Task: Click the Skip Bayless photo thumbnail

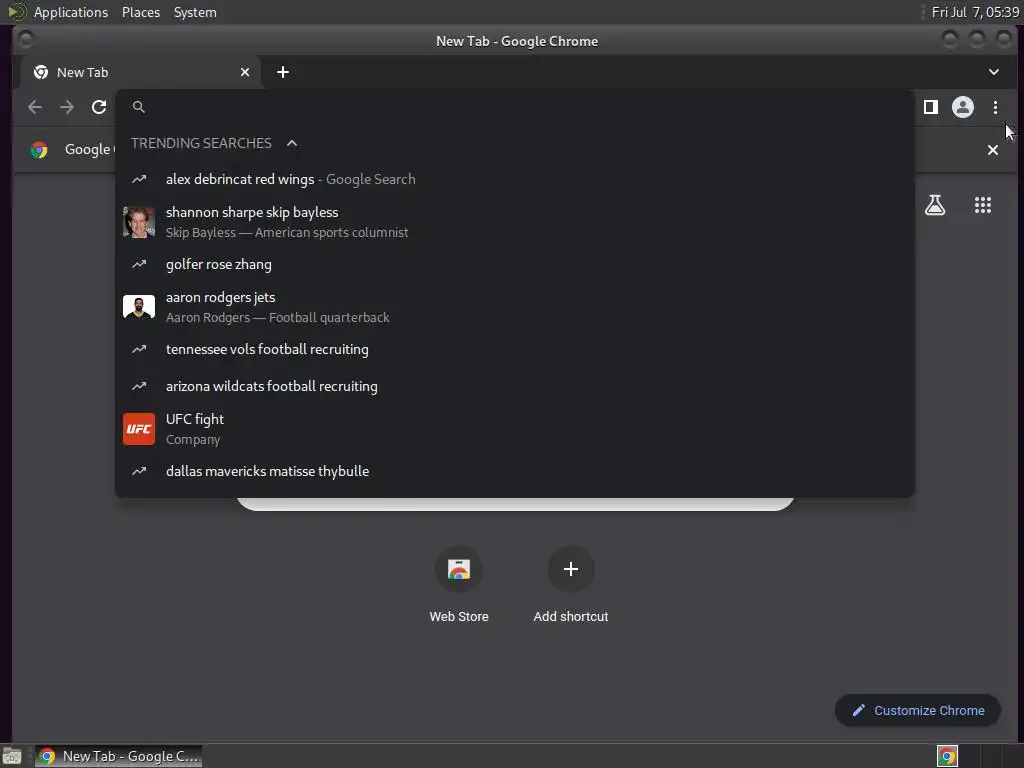Action: [x=139, y=222]
